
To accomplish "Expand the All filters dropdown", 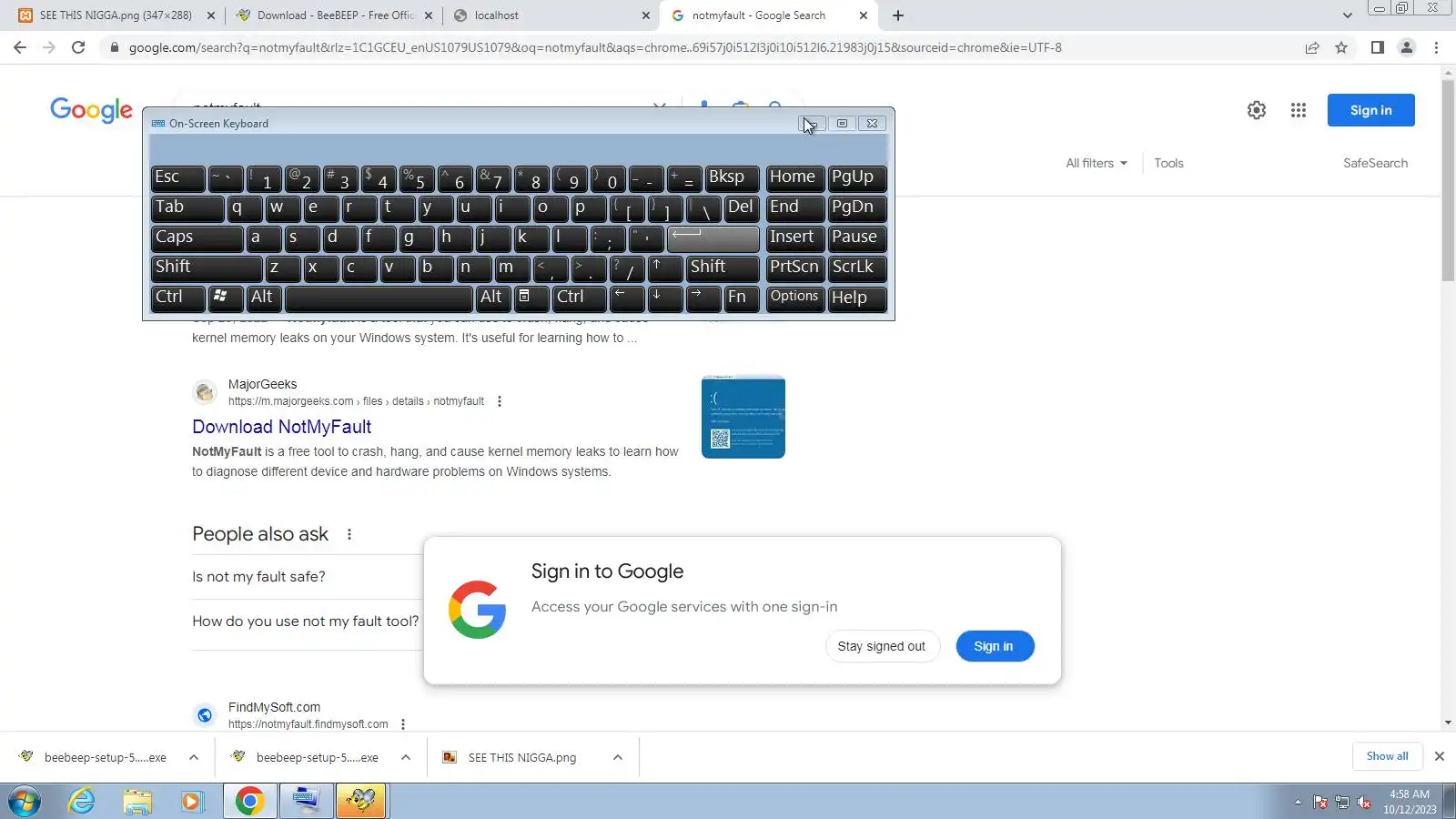I will (1097, 163).
